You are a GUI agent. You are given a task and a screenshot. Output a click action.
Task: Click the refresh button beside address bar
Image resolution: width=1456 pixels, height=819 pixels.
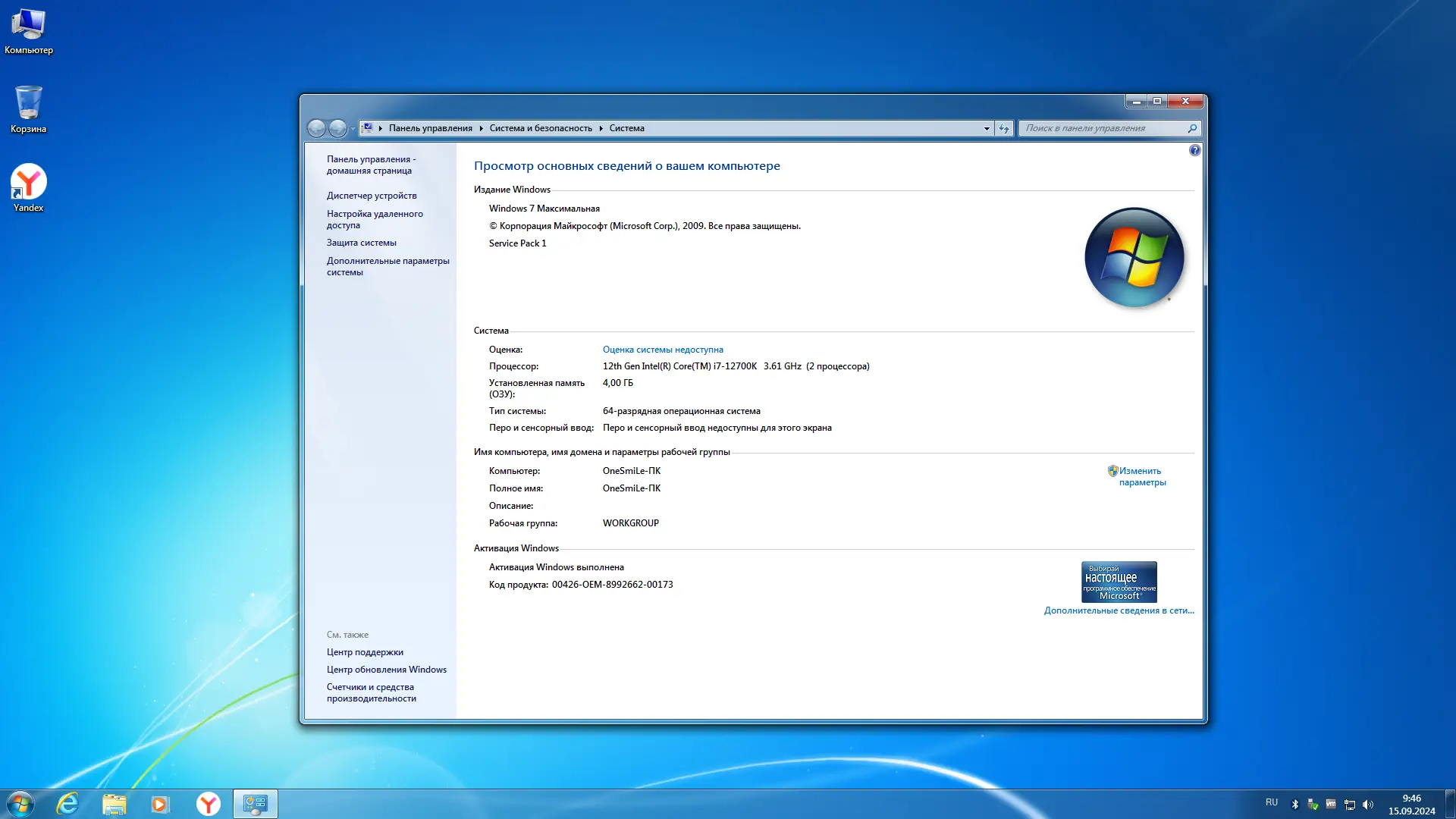(1004, 128)
